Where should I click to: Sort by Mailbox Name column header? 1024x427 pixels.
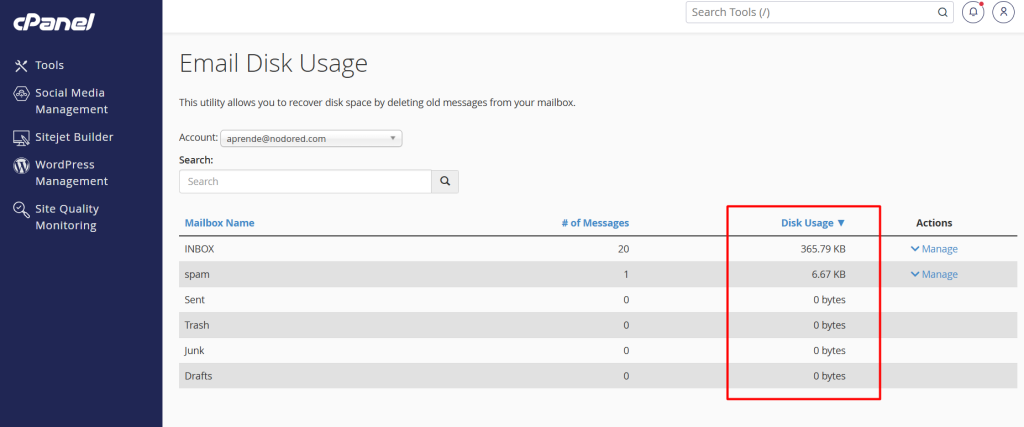point(219,223)
